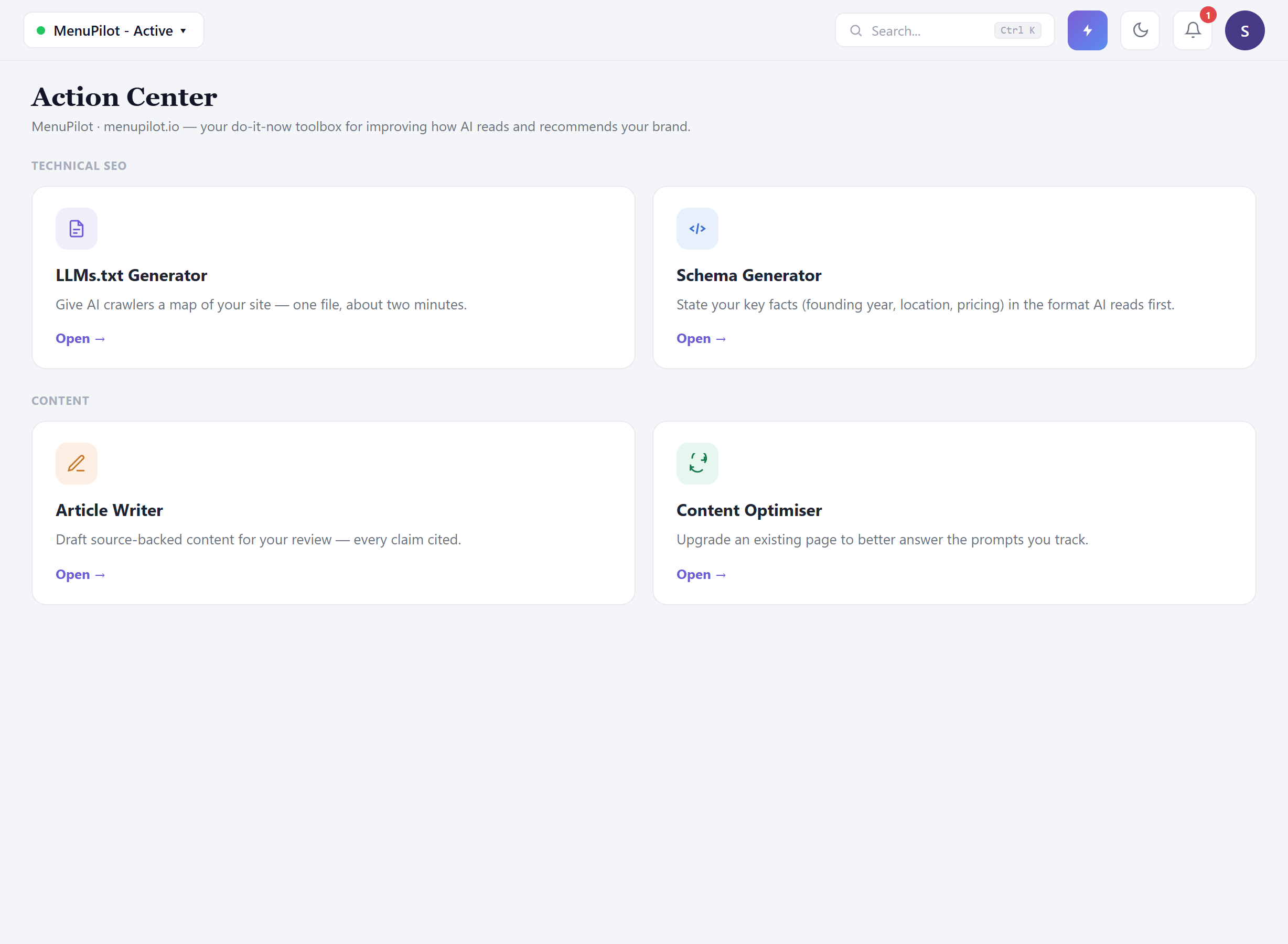
Task: Click the red notification count badge
Action: tap(1208, 15)
